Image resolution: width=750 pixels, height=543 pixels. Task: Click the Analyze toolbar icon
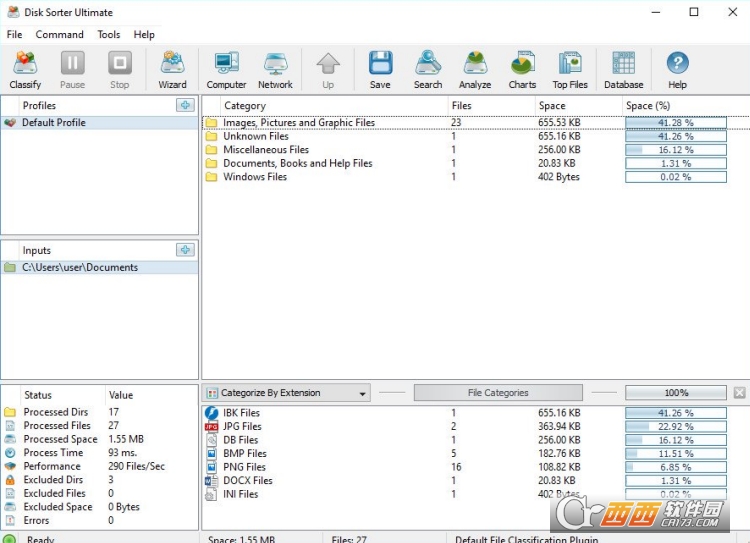(475, 69)
